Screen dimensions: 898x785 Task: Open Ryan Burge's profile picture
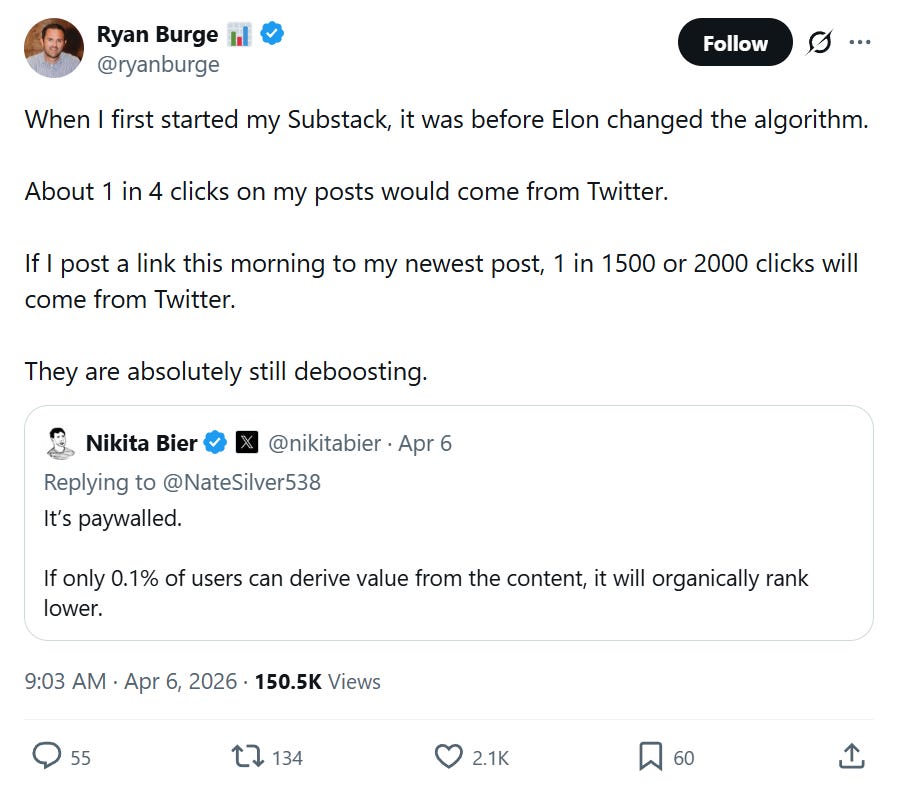[54, 48]
